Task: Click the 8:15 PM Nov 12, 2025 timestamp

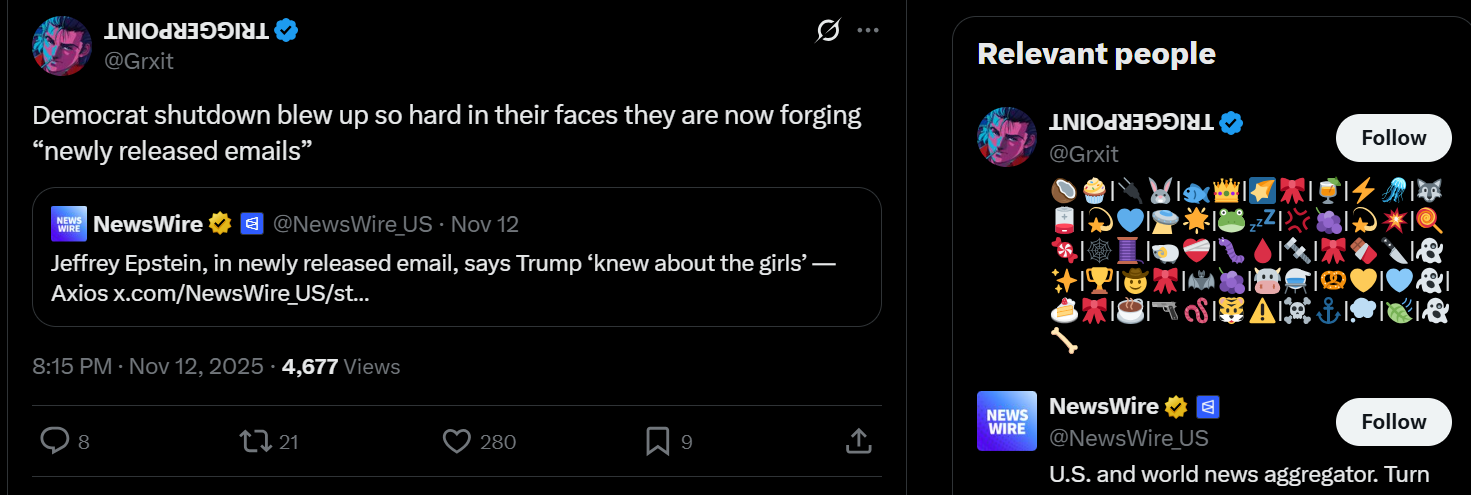Action: point(148,367)
